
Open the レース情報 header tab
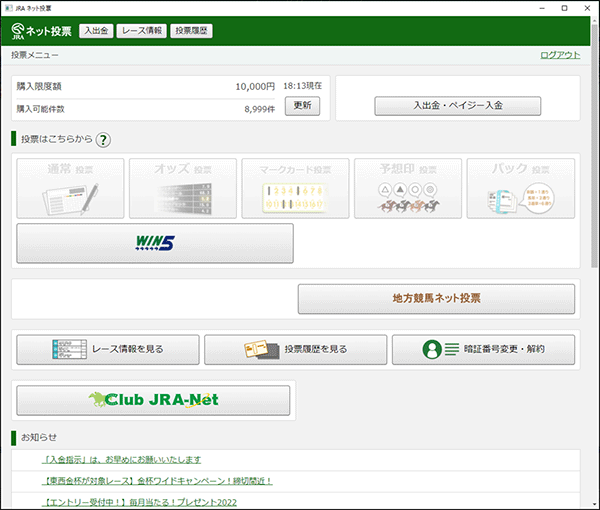(x=142, y=31)
